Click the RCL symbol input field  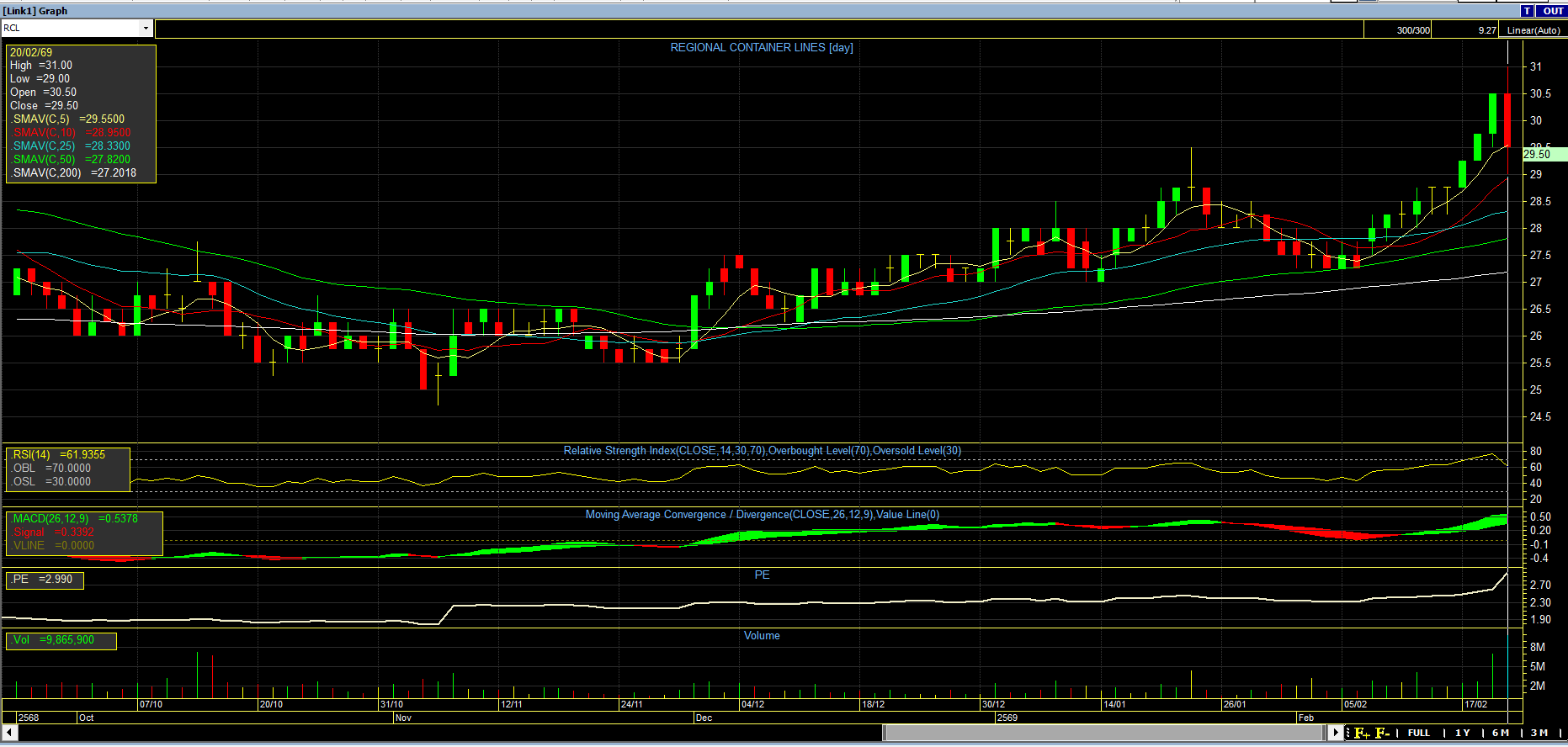[71, 29]
